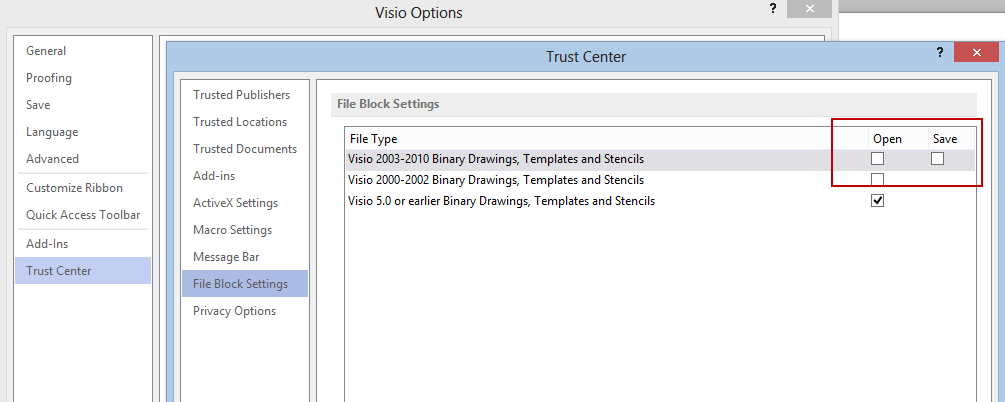Select the Visio 2000-2002 file type row

(660, 180)
